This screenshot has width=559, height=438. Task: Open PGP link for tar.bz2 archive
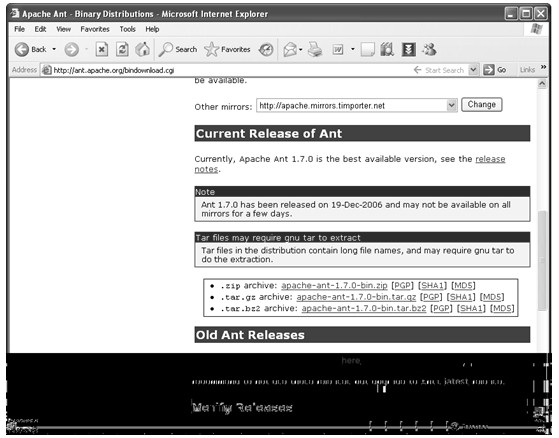click(x=441, y=309)
